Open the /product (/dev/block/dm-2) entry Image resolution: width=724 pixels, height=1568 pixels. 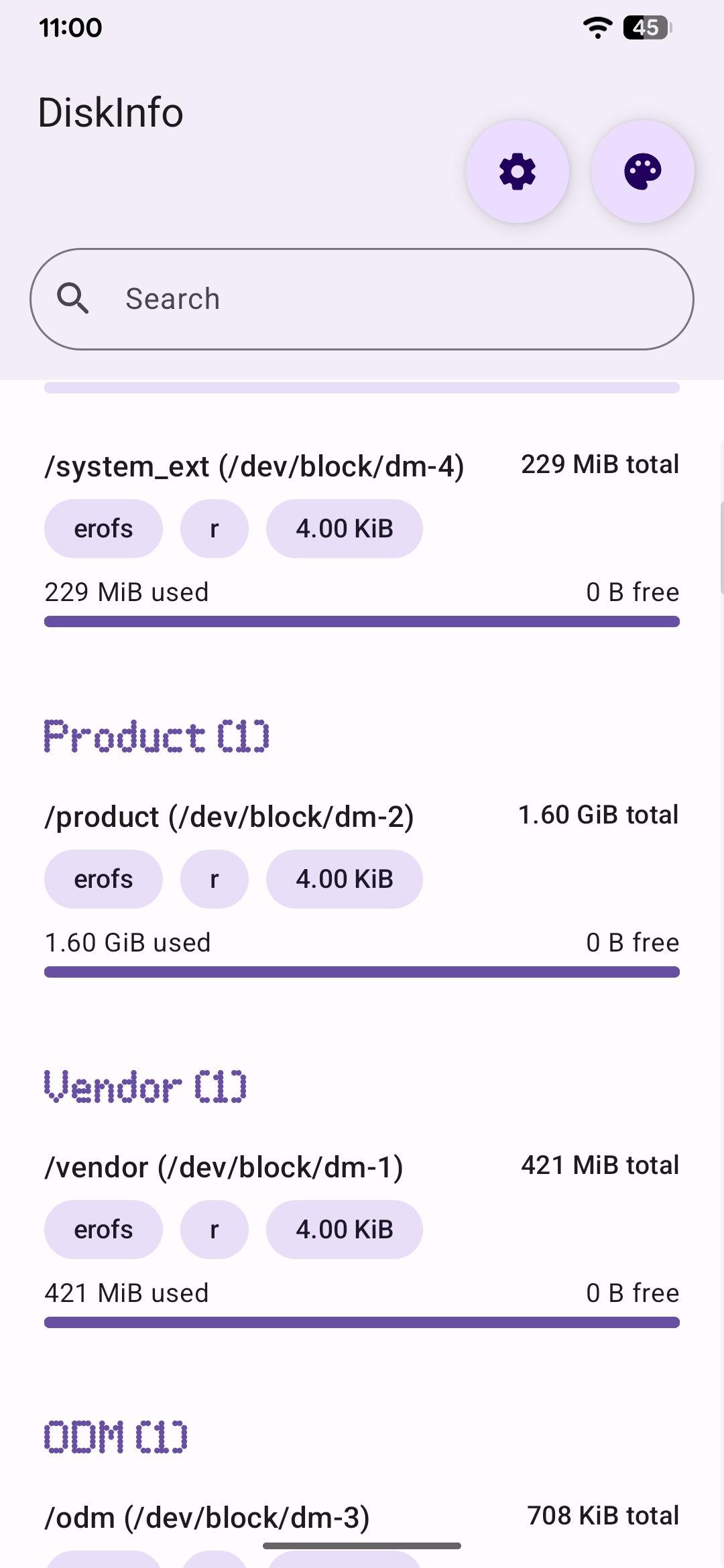coord(229,817)
